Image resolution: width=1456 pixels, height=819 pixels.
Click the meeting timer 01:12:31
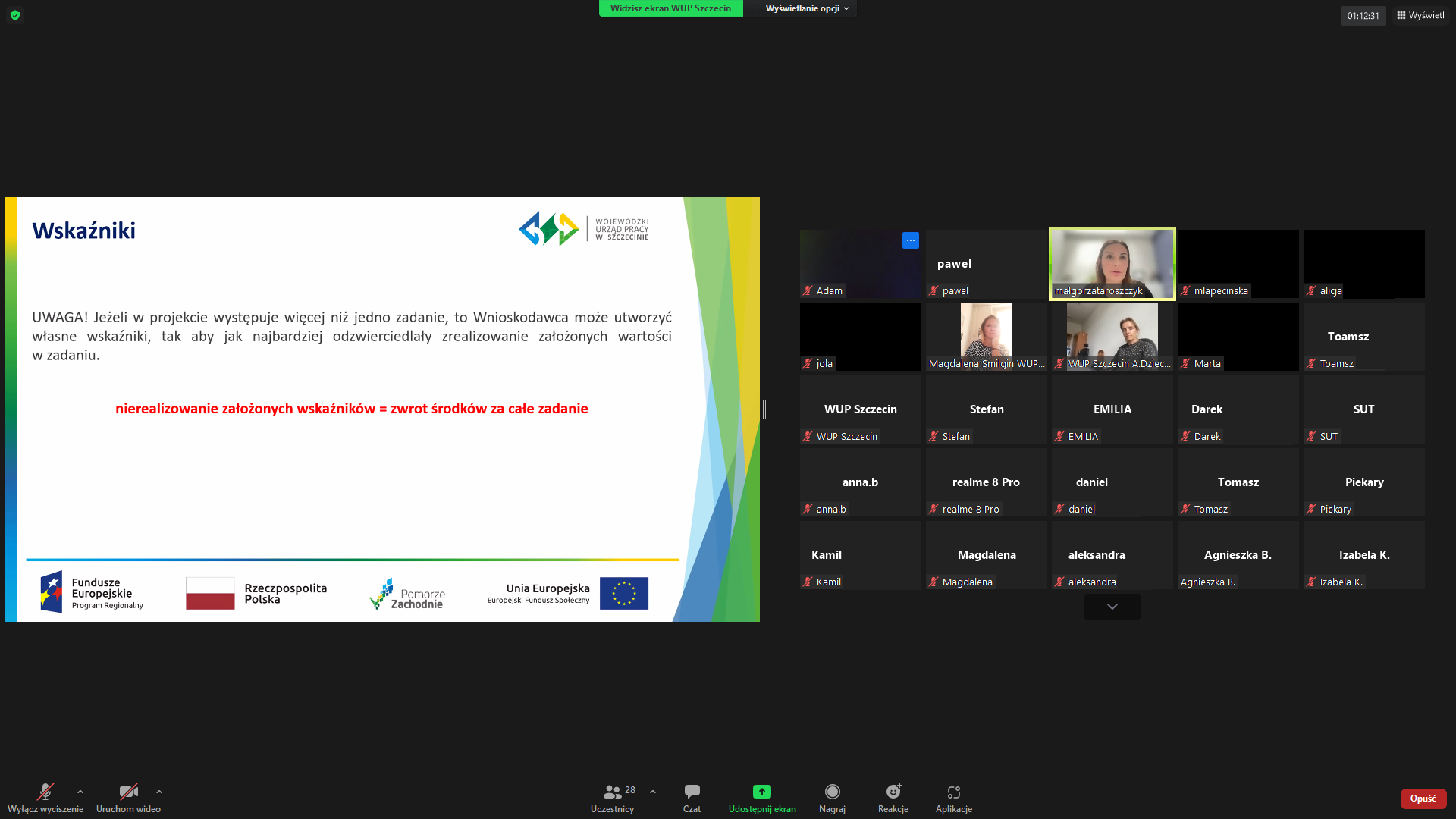1363,16
